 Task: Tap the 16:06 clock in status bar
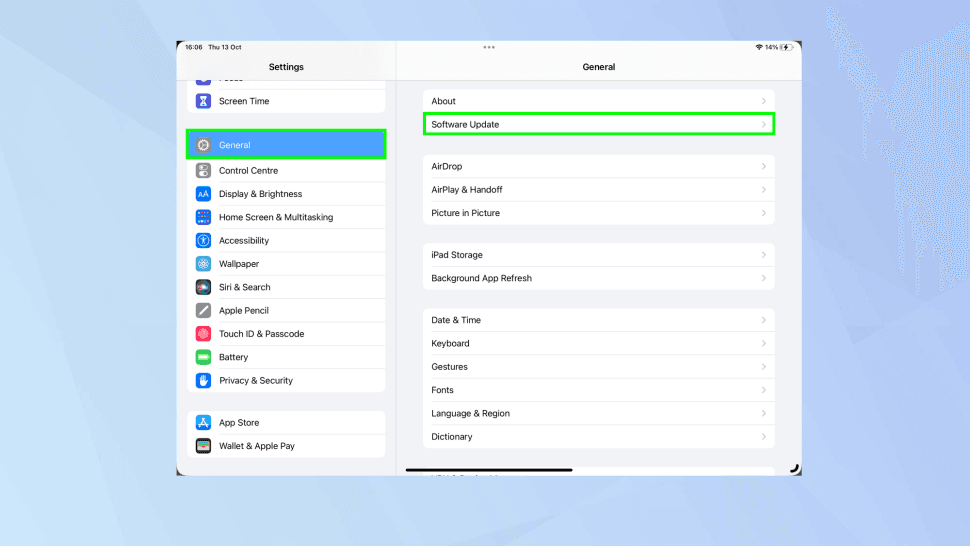click(x=194, y=47)
